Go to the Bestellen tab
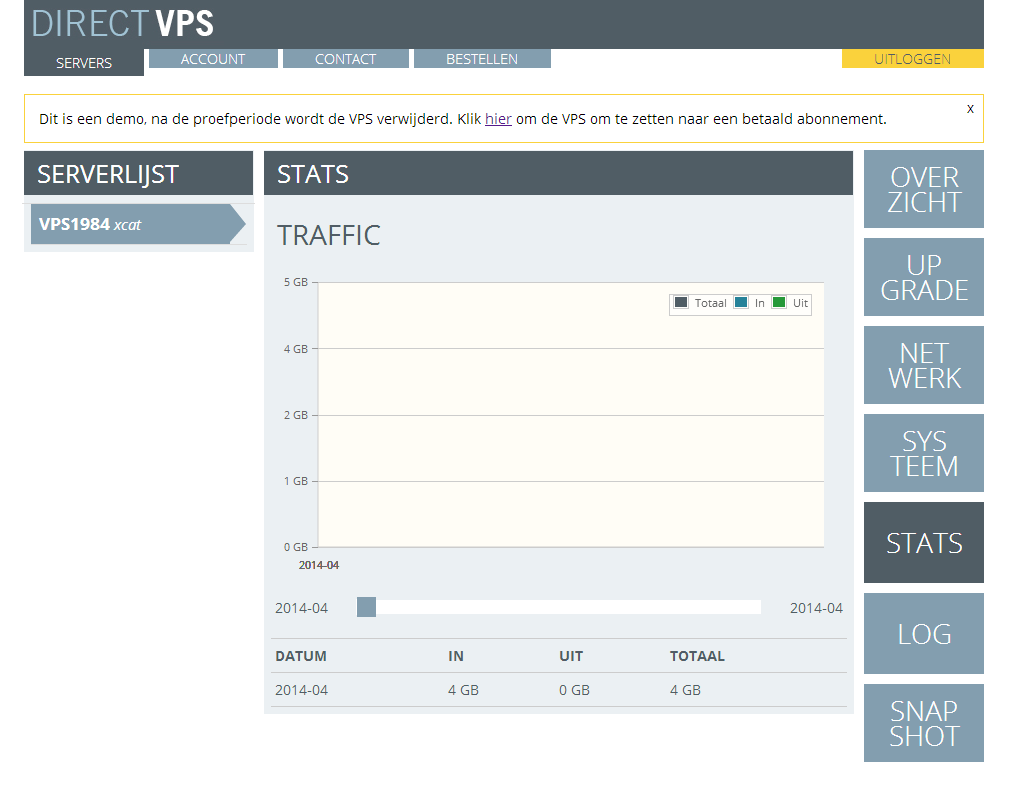The width and height of the screenshot is (1024, 795). 482,59
